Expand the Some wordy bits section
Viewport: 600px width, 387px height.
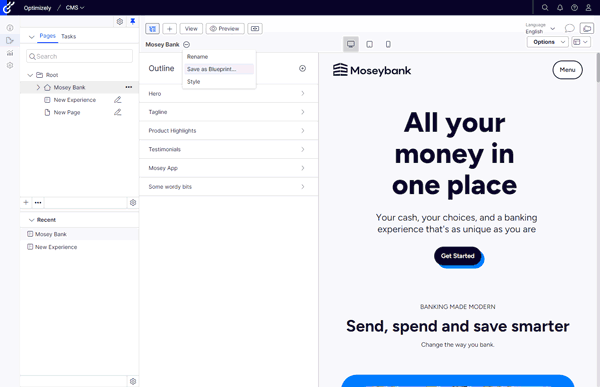click(228, 187)
